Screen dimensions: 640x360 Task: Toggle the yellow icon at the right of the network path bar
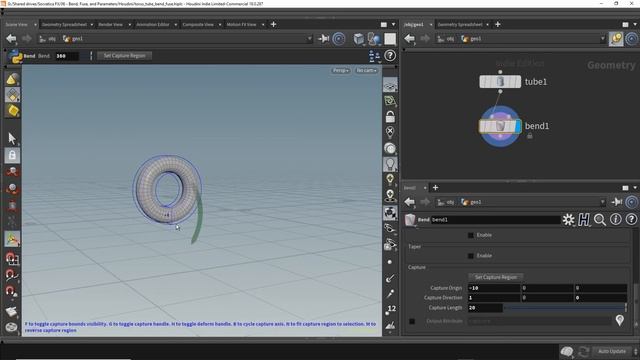point(616,39)
